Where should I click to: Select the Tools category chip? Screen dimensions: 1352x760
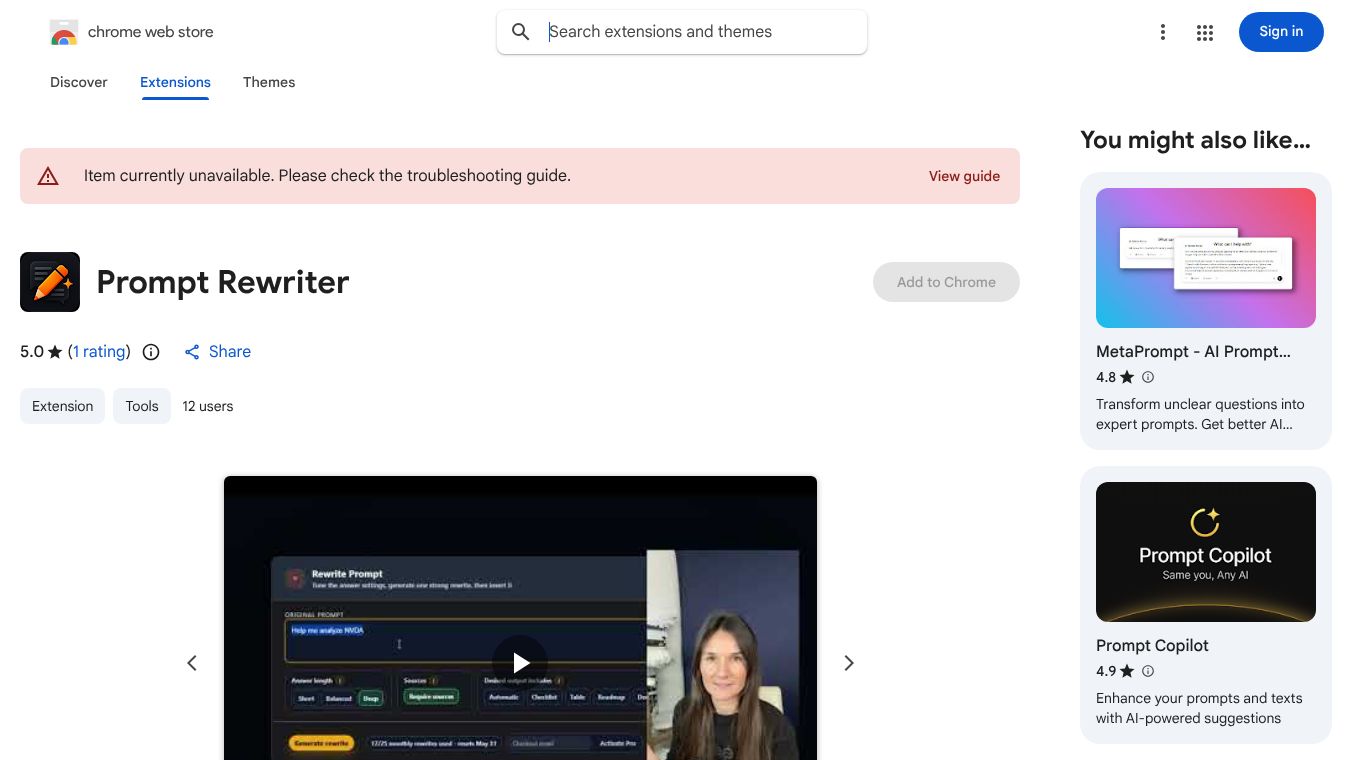pos(142,406)
